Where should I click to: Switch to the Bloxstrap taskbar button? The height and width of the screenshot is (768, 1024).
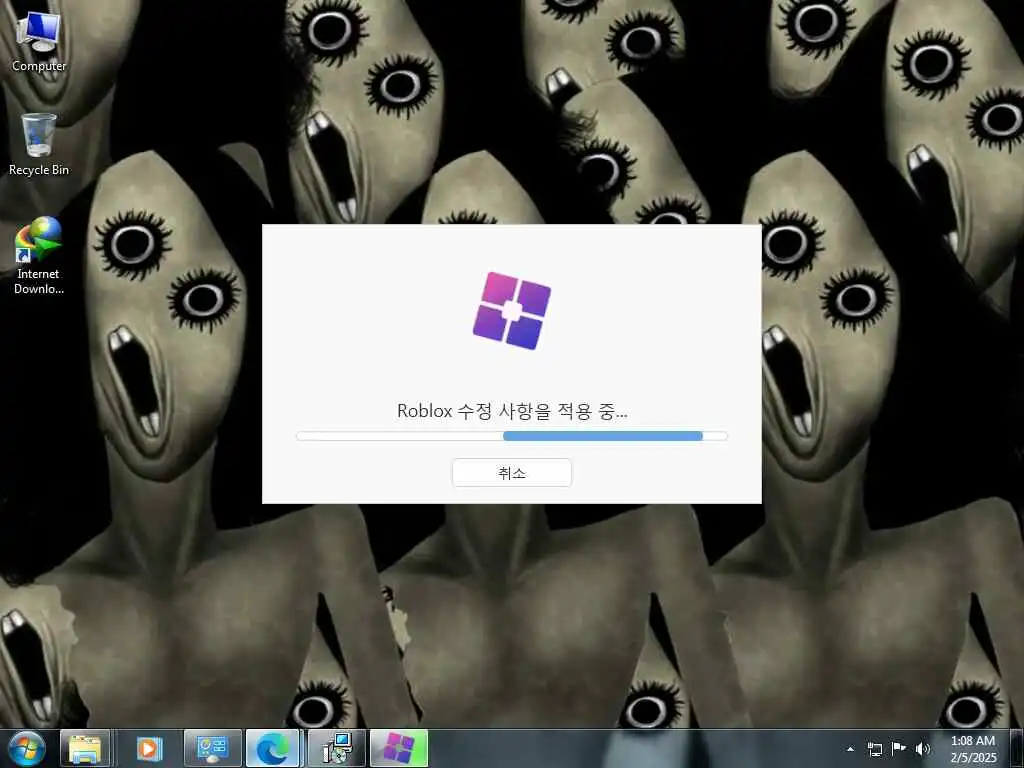coord(399,748)
